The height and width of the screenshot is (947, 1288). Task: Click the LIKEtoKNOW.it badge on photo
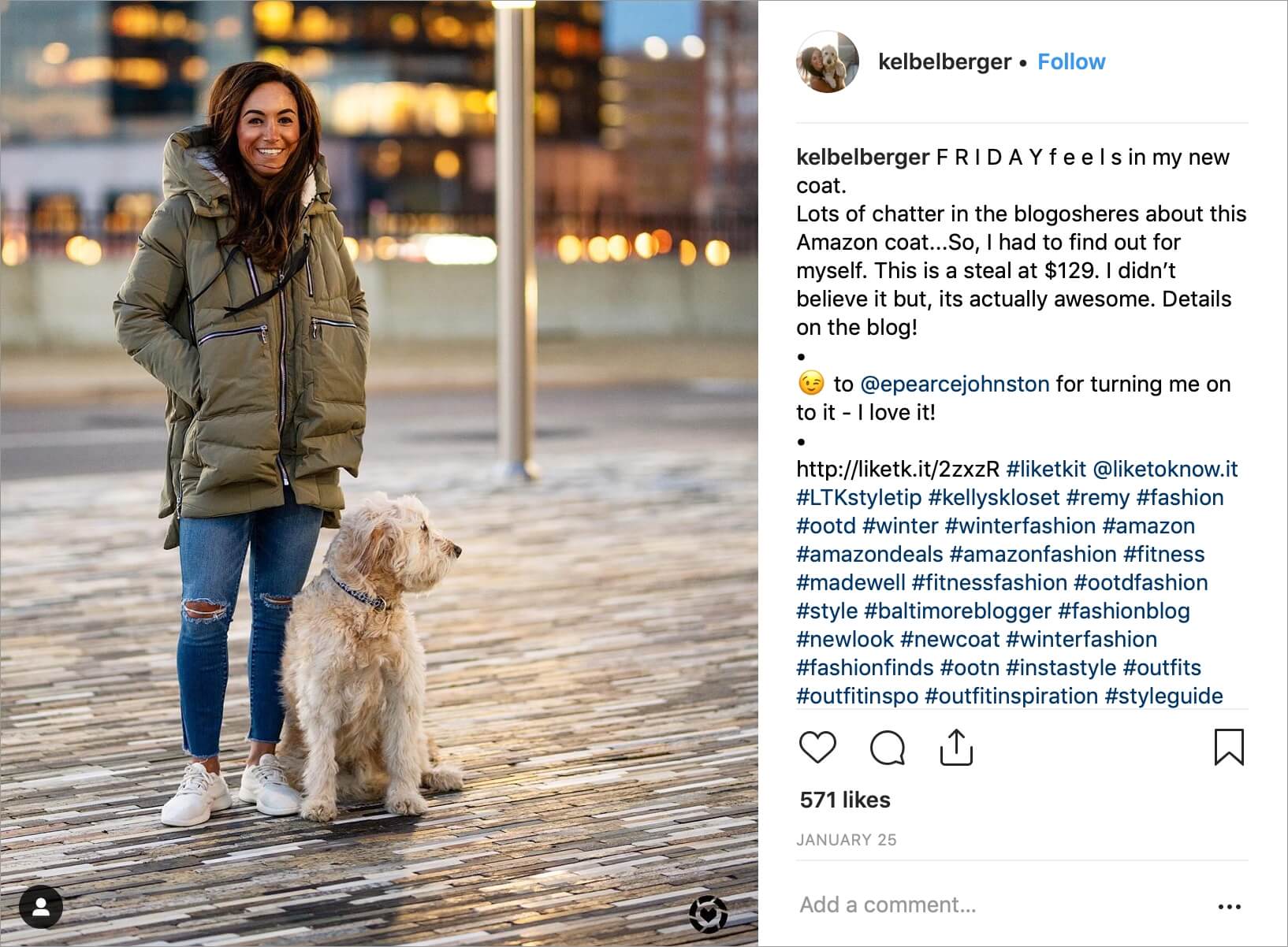tap(708, 914)
